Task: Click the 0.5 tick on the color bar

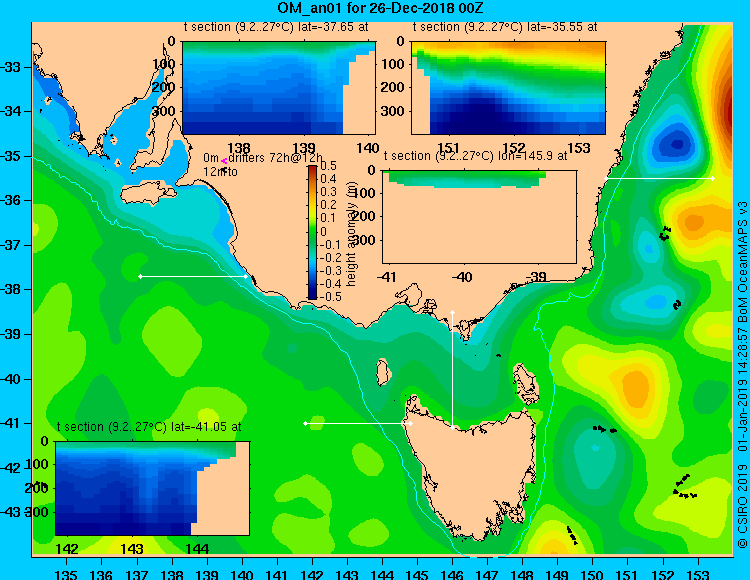Action: (x=328, y=166)
